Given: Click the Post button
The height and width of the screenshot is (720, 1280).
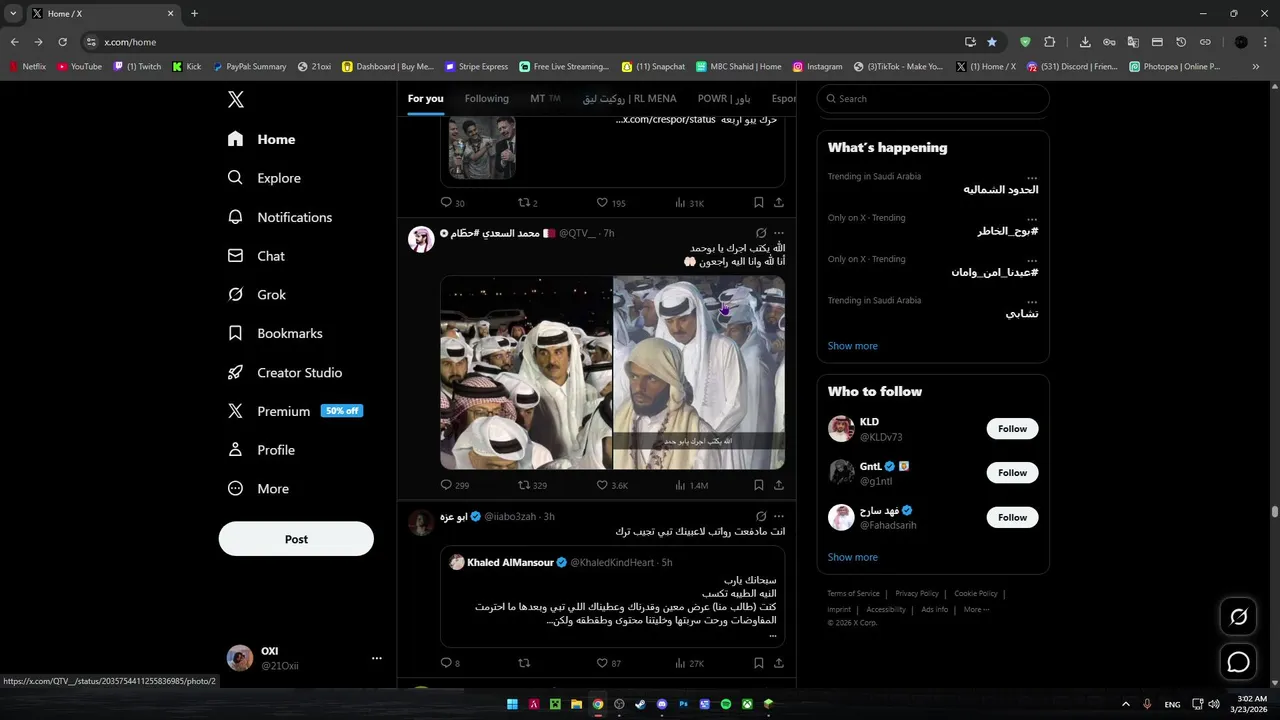Looking at the screenshot, I should pyautogui.click(x=296, y=539).
